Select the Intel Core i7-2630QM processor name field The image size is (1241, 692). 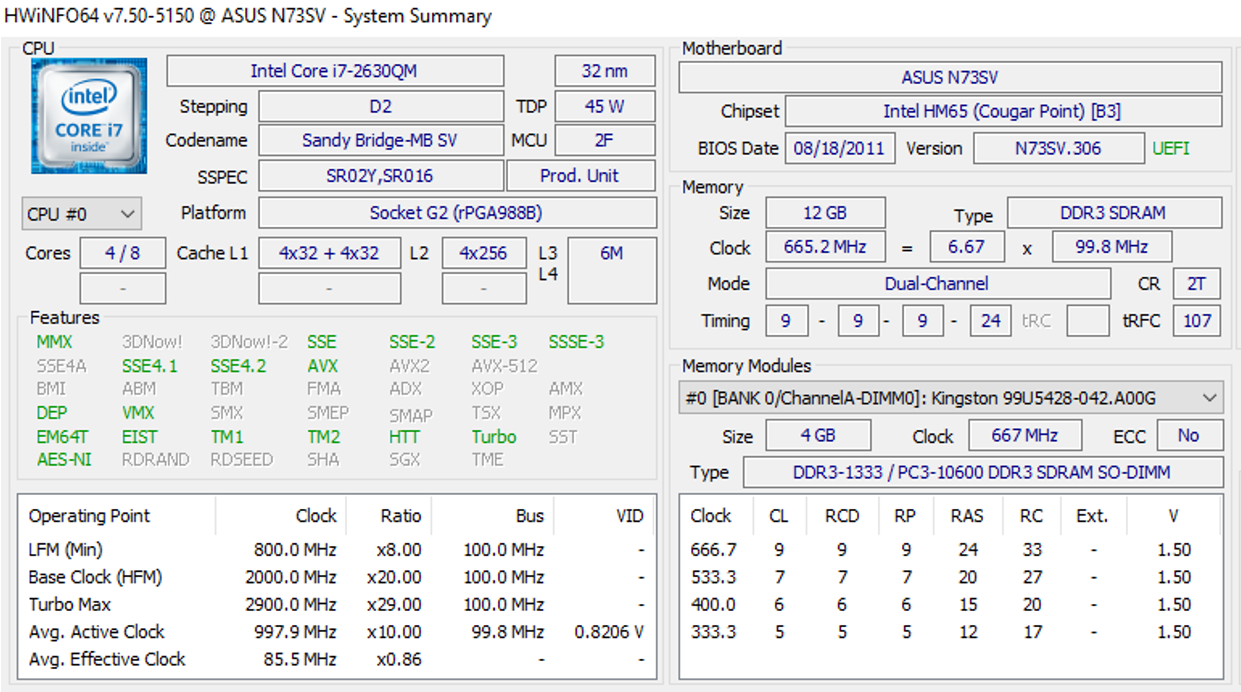335,71
